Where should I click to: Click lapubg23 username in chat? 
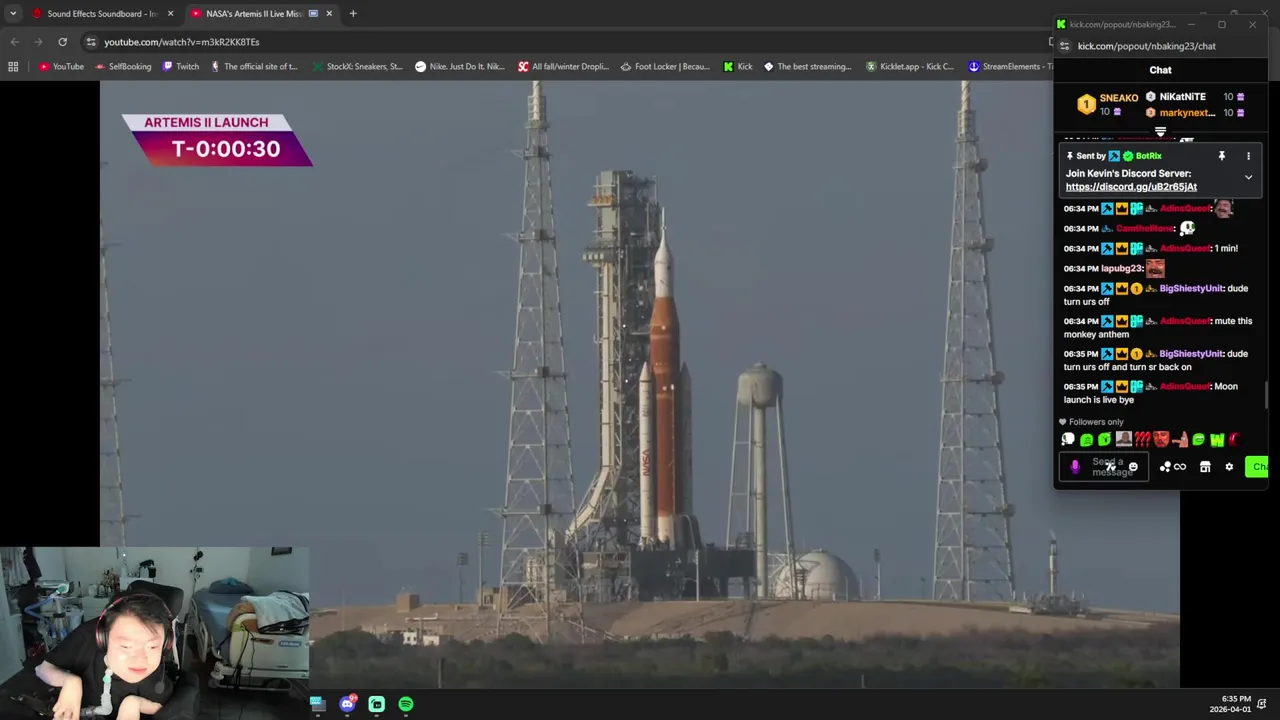click(1121, 268)
